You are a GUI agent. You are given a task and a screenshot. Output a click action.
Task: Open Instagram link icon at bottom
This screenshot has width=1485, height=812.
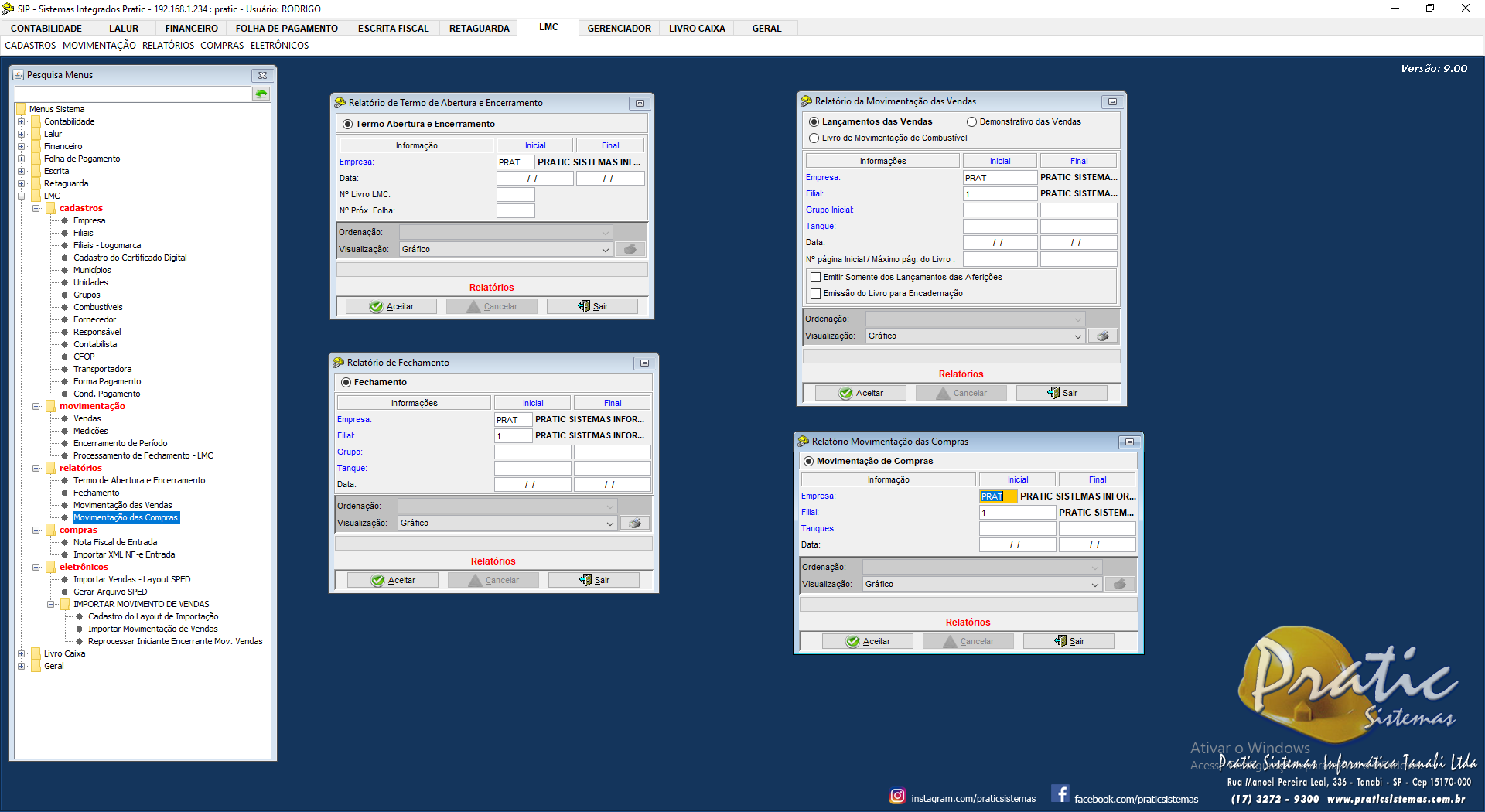pyautogui.click(x=897, y=796)
